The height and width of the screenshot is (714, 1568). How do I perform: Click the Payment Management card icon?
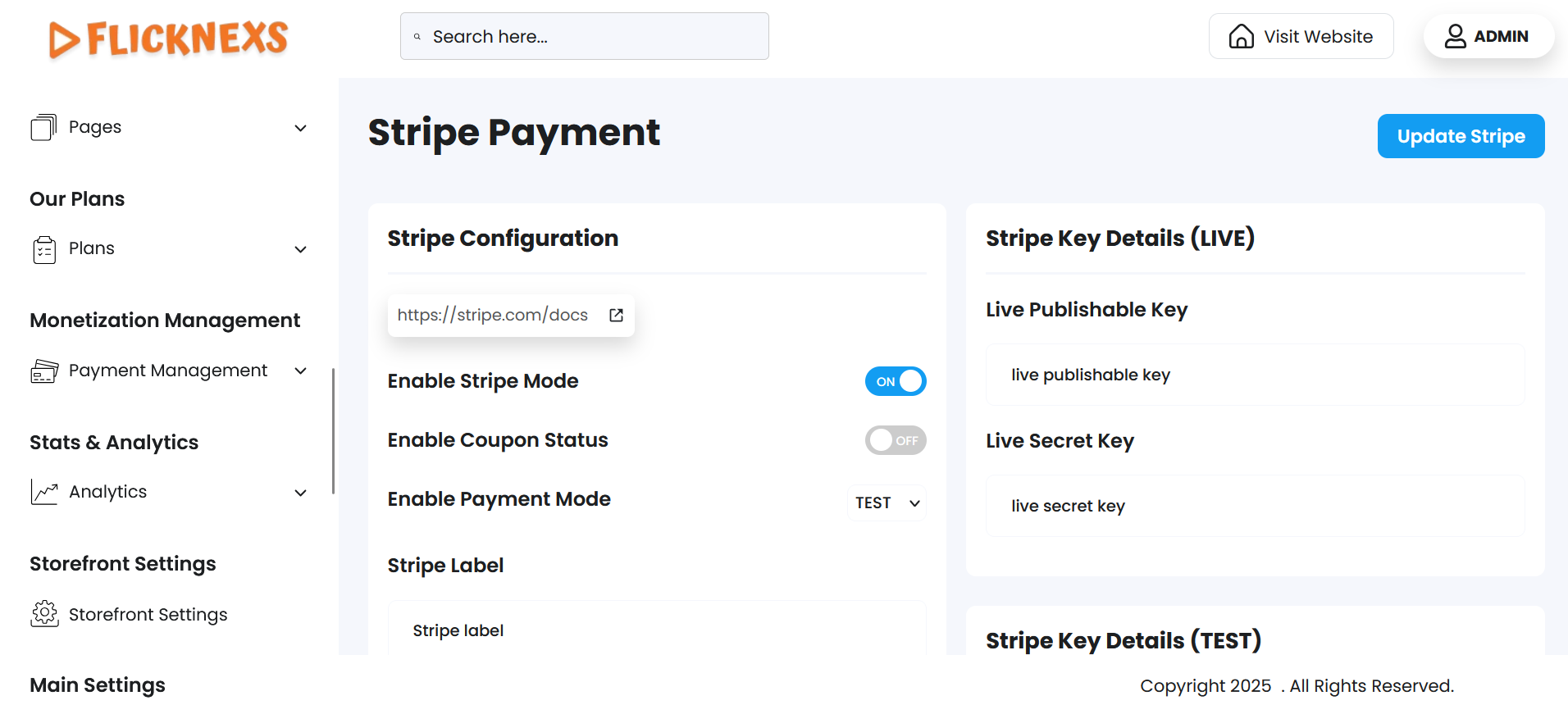(x=44, y=371)
